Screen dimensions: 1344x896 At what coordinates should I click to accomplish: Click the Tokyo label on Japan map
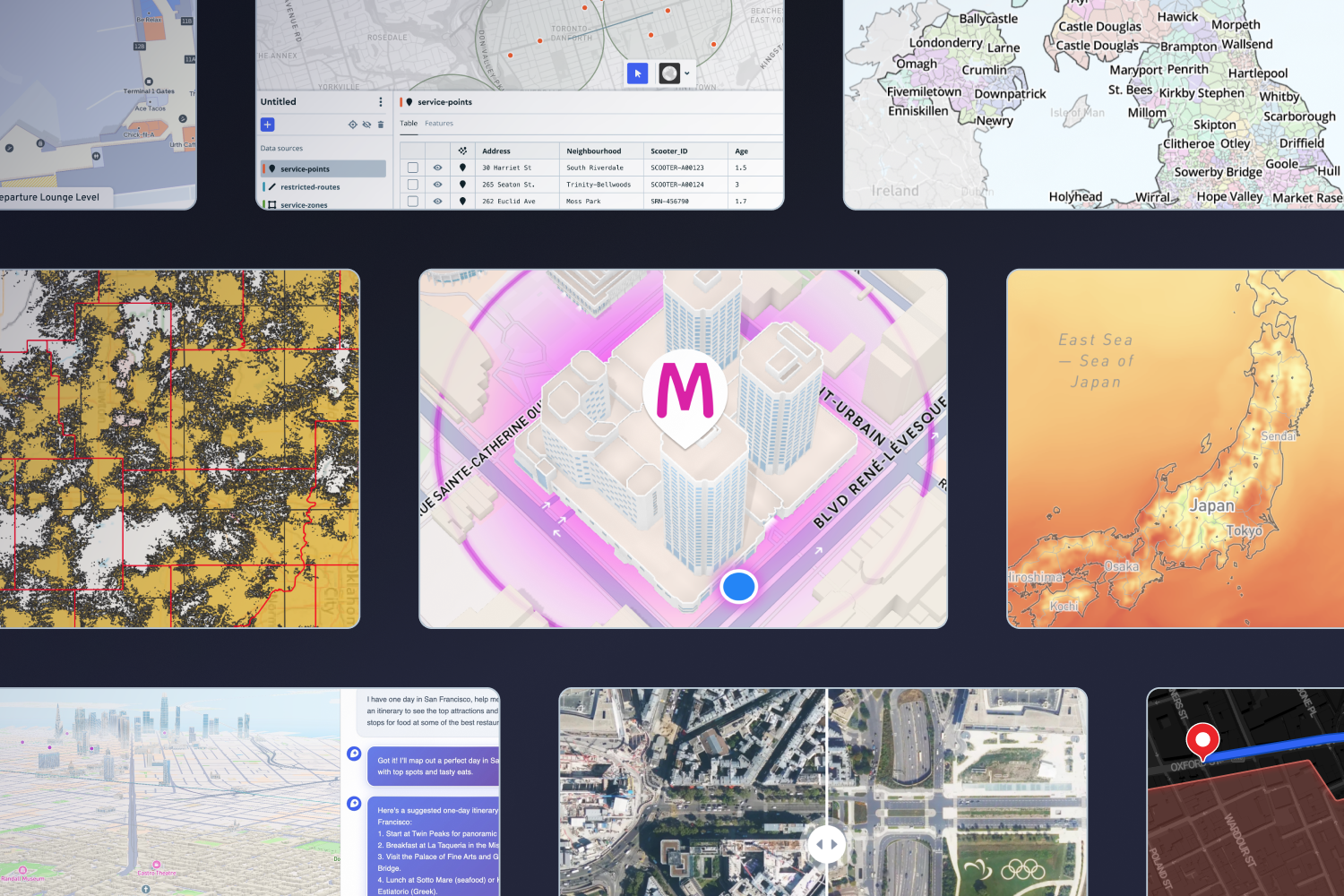(x=1245, y=530)
